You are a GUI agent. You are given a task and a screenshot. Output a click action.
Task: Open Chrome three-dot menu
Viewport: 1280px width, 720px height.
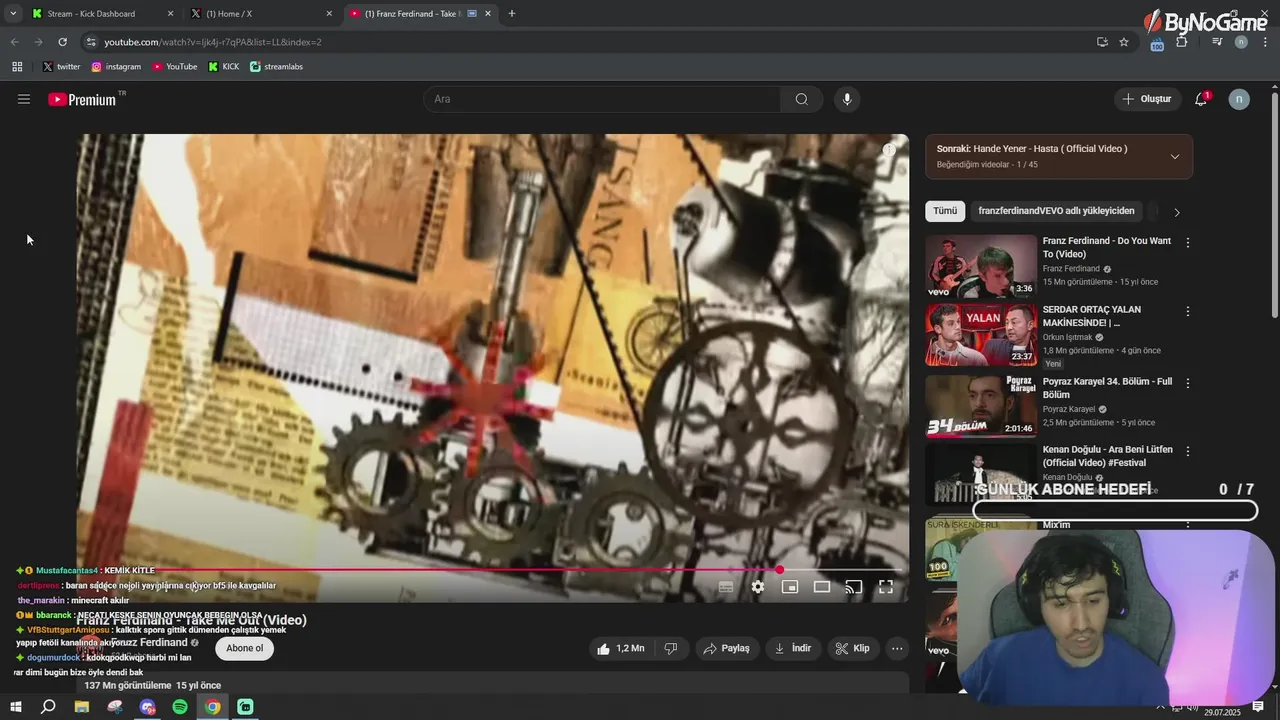tap(1264, 42)
